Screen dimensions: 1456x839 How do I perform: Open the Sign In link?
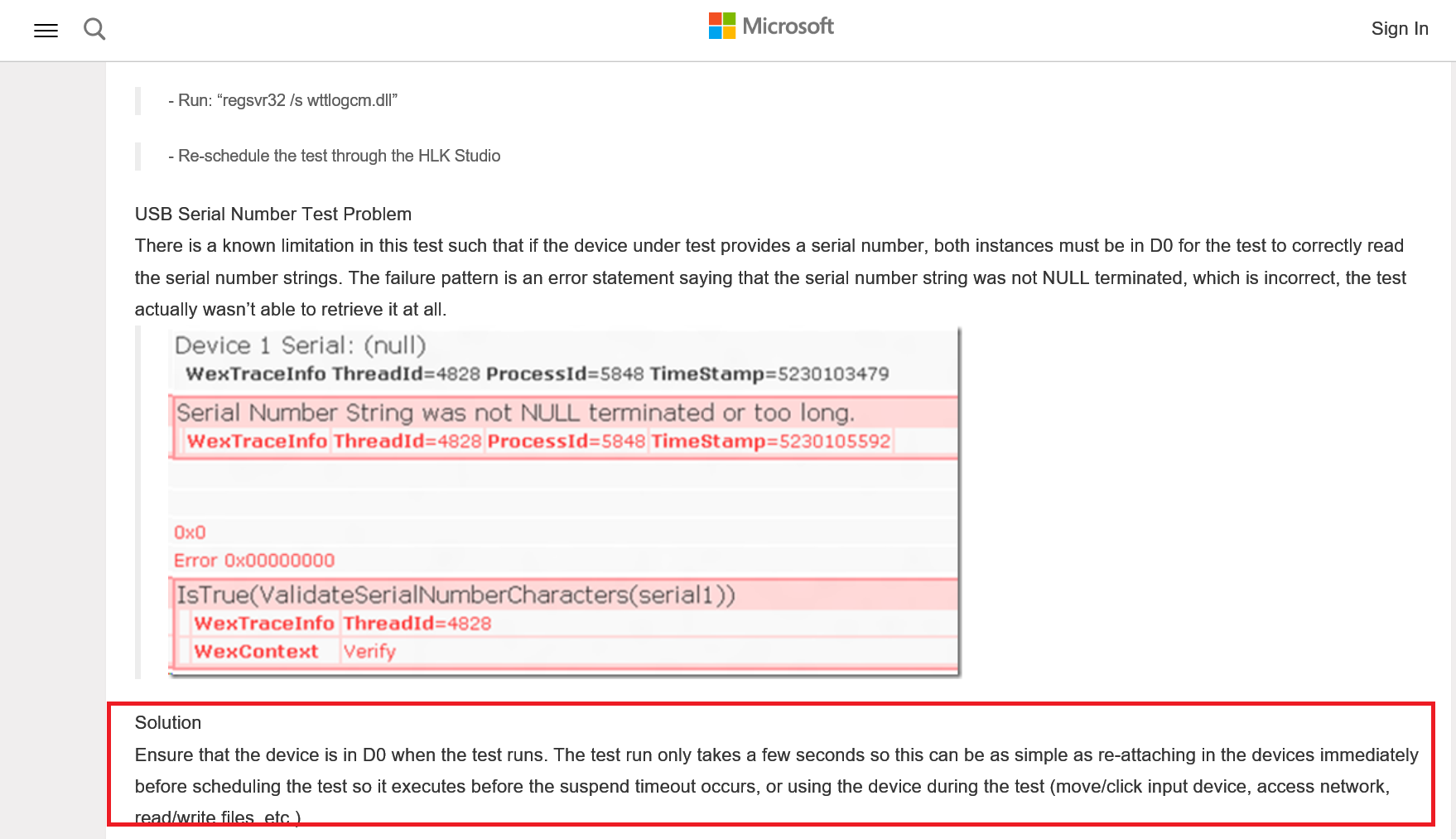[1399, 29]
